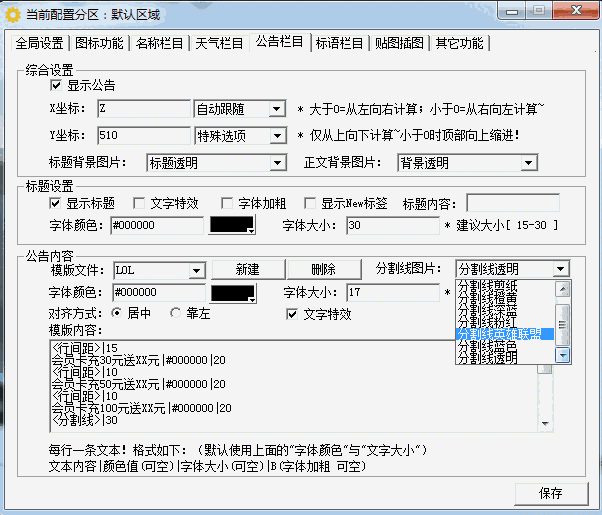Open the title font color swatch picker
602x515 pixels.
click(x=232, y=225)
